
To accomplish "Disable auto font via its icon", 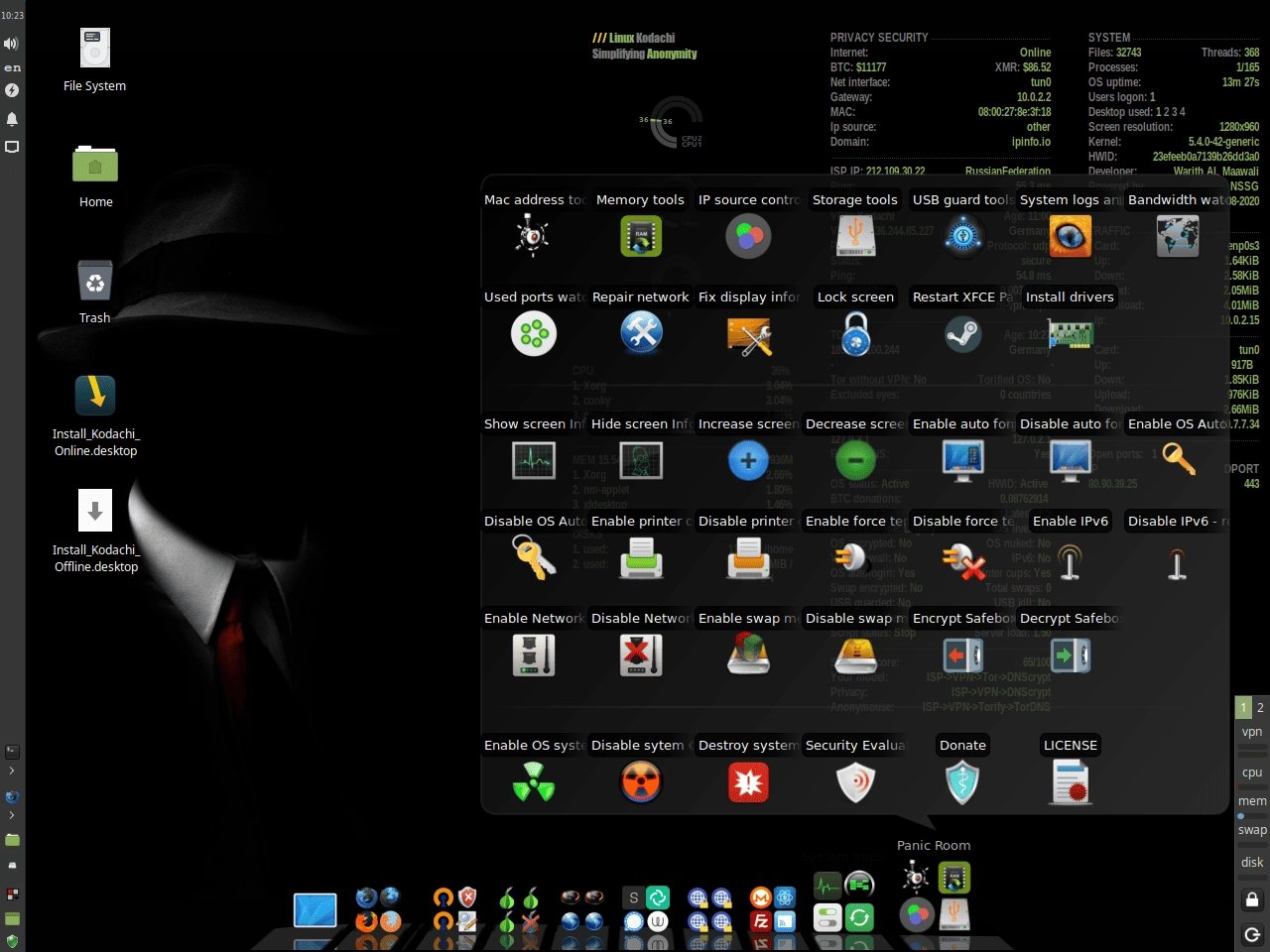I will pos(1071,460).
